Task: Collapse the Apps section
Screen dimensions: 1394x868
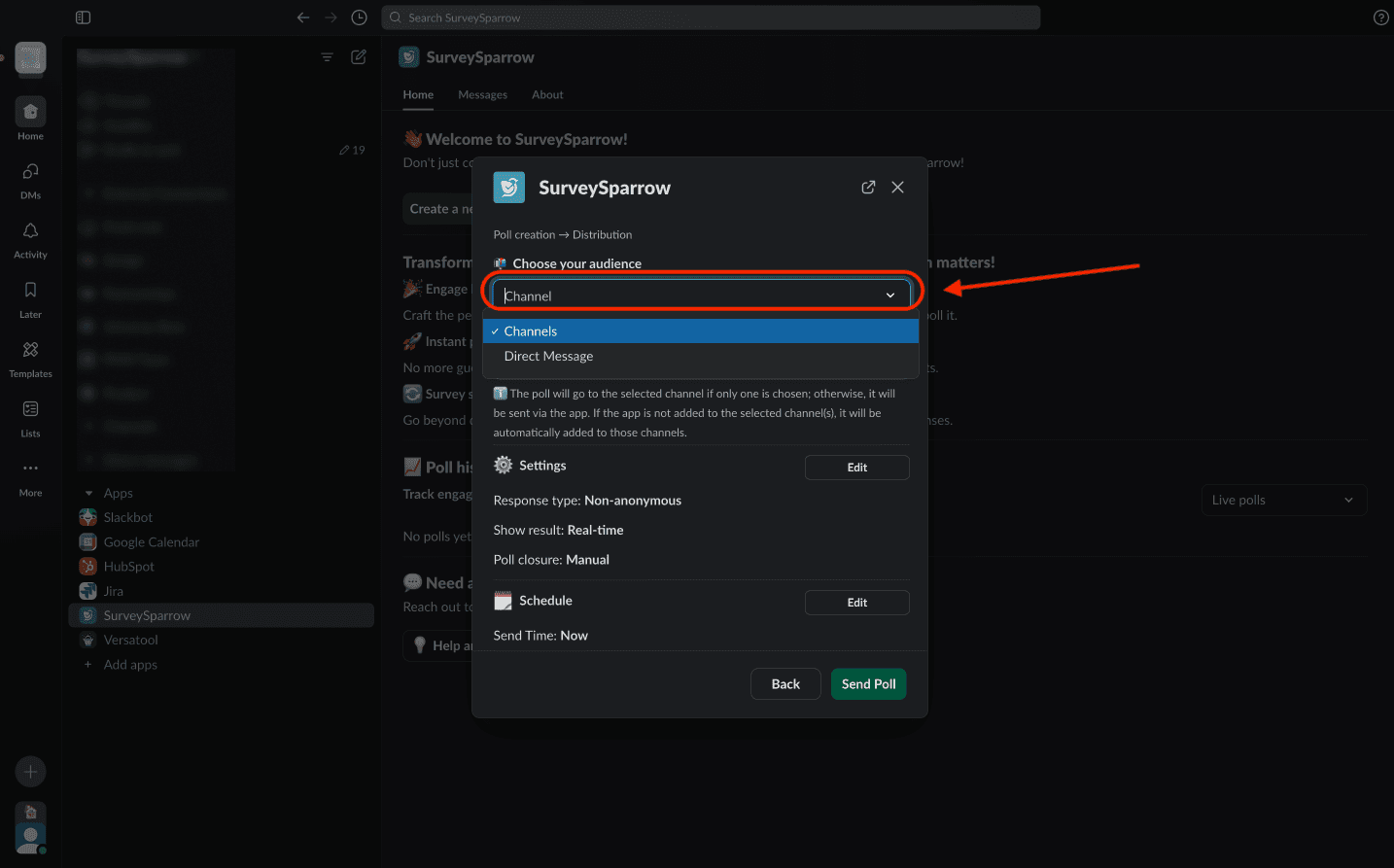Action: point(89,494)
